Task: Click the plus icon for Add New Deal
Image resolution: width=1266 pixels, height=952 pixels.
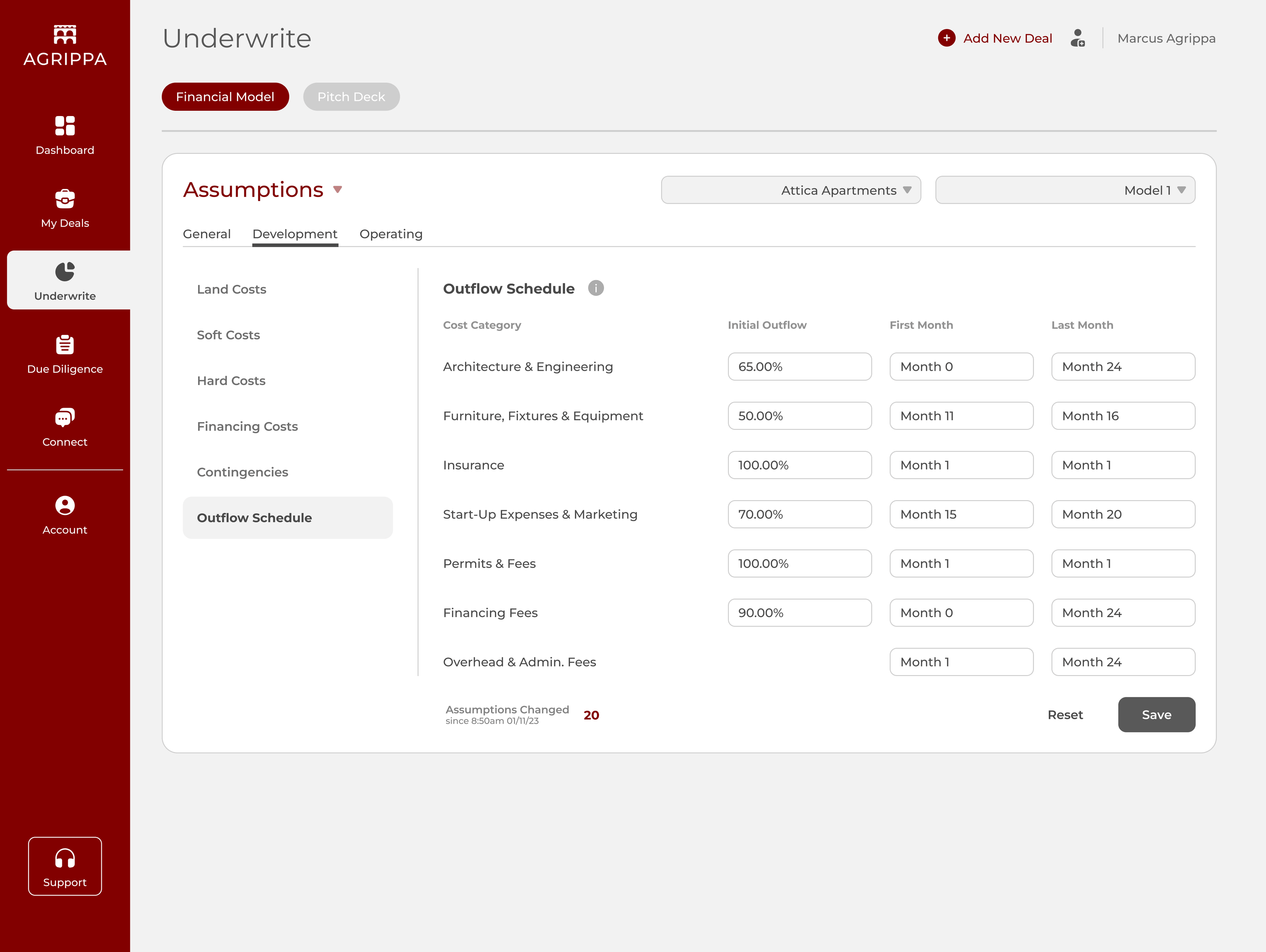Action: pos(947,38)
